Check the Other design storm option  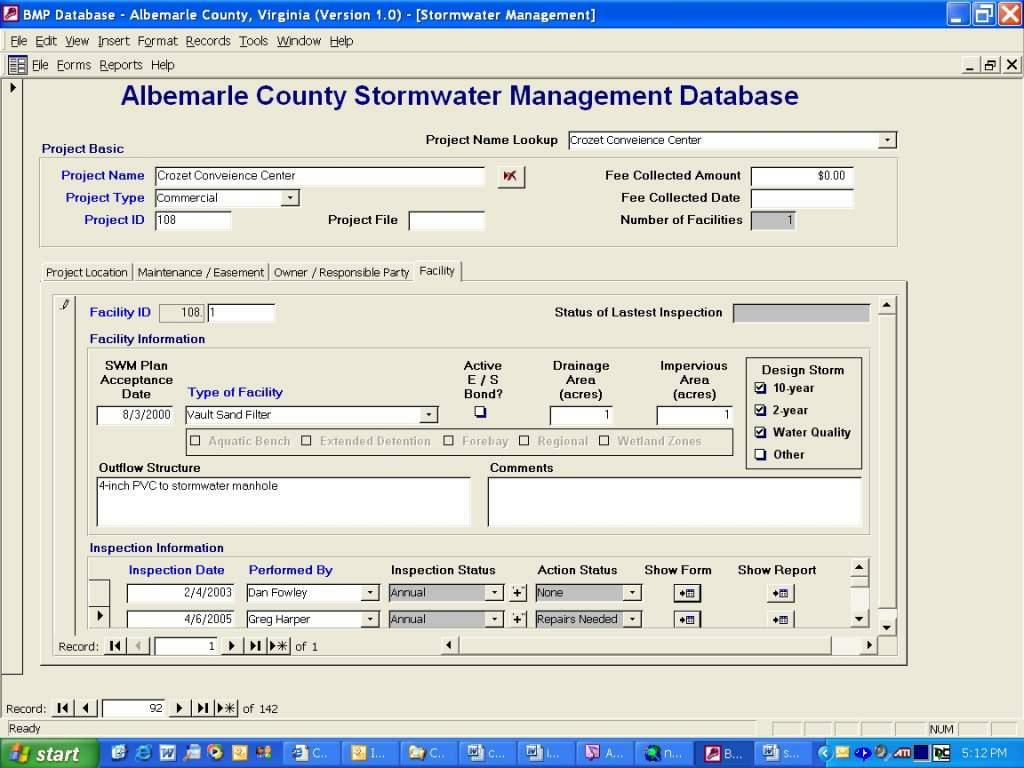click(x=760, y=455)
